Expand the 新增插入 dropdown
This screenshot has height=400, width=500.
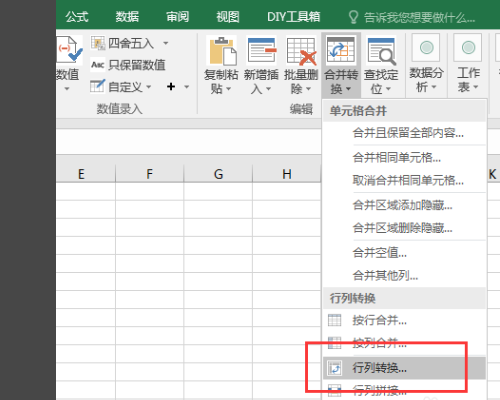(268, 89)
